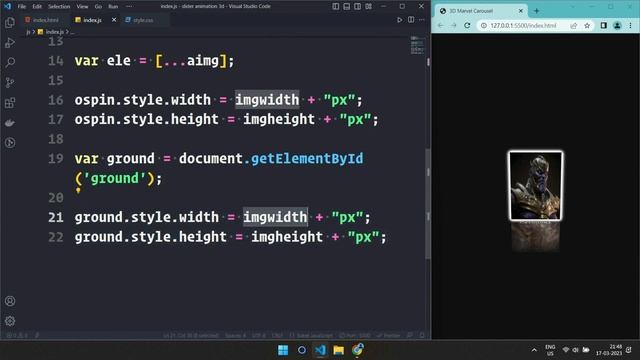Open the Go menu

(x=98, y=7)
